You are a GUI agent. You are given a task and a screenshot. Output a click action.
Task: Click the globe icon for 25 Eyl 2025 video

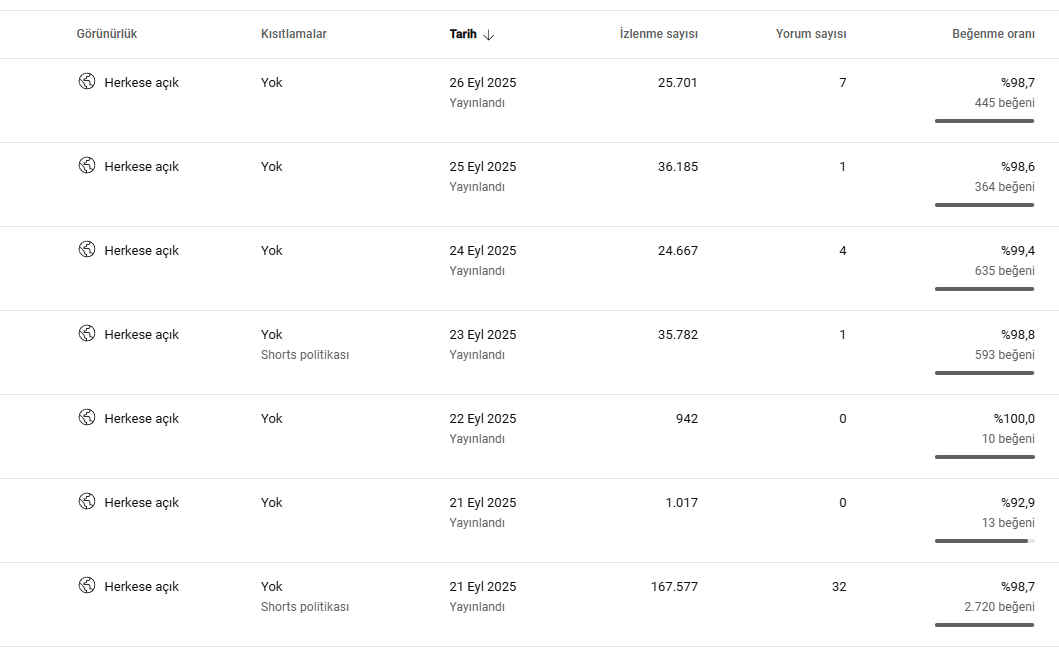pyautogui.click(x=87, y=166)
